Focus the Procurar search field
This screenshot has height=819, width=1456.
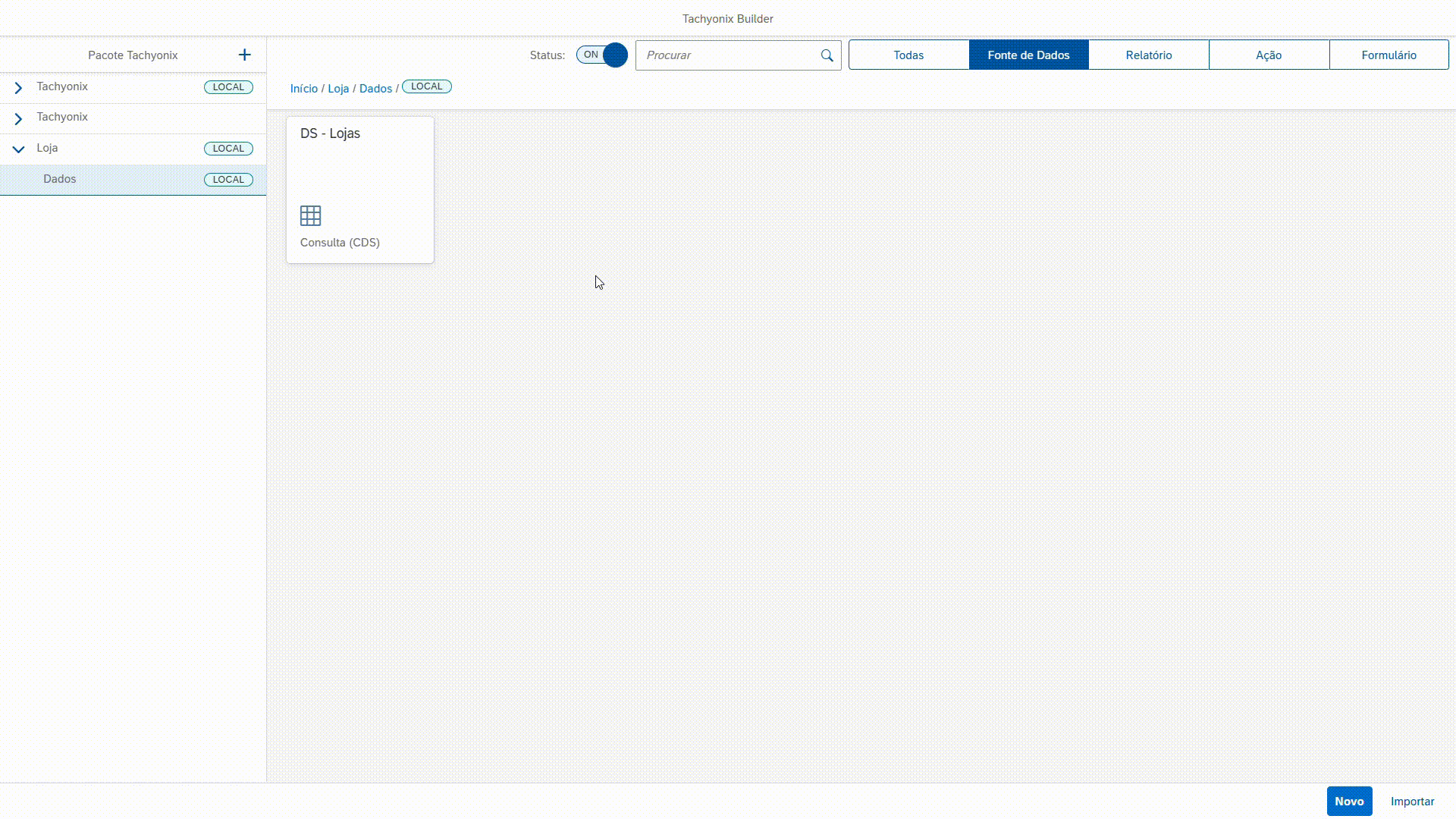(728, 55)
